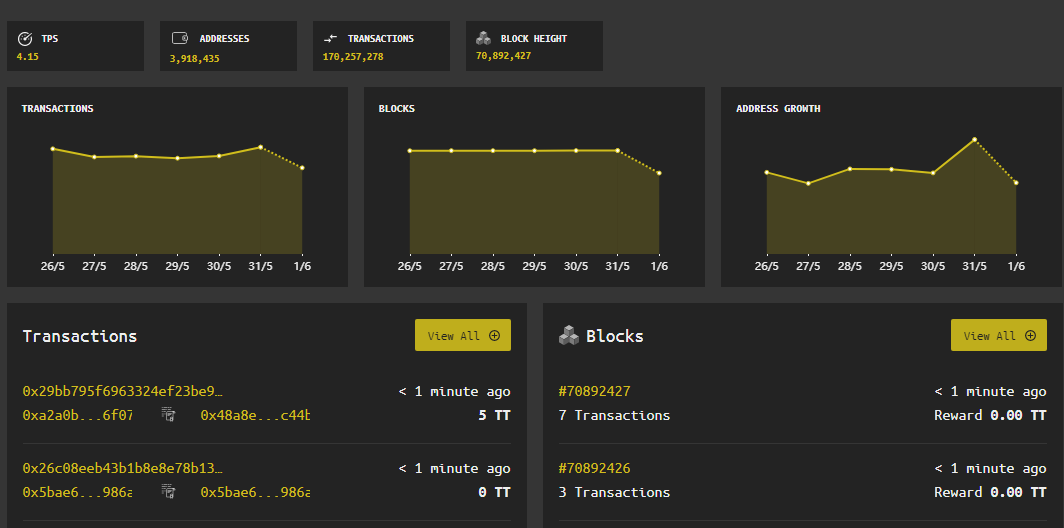Open sender address 0xa2a0b...6f07

[77, 414]
